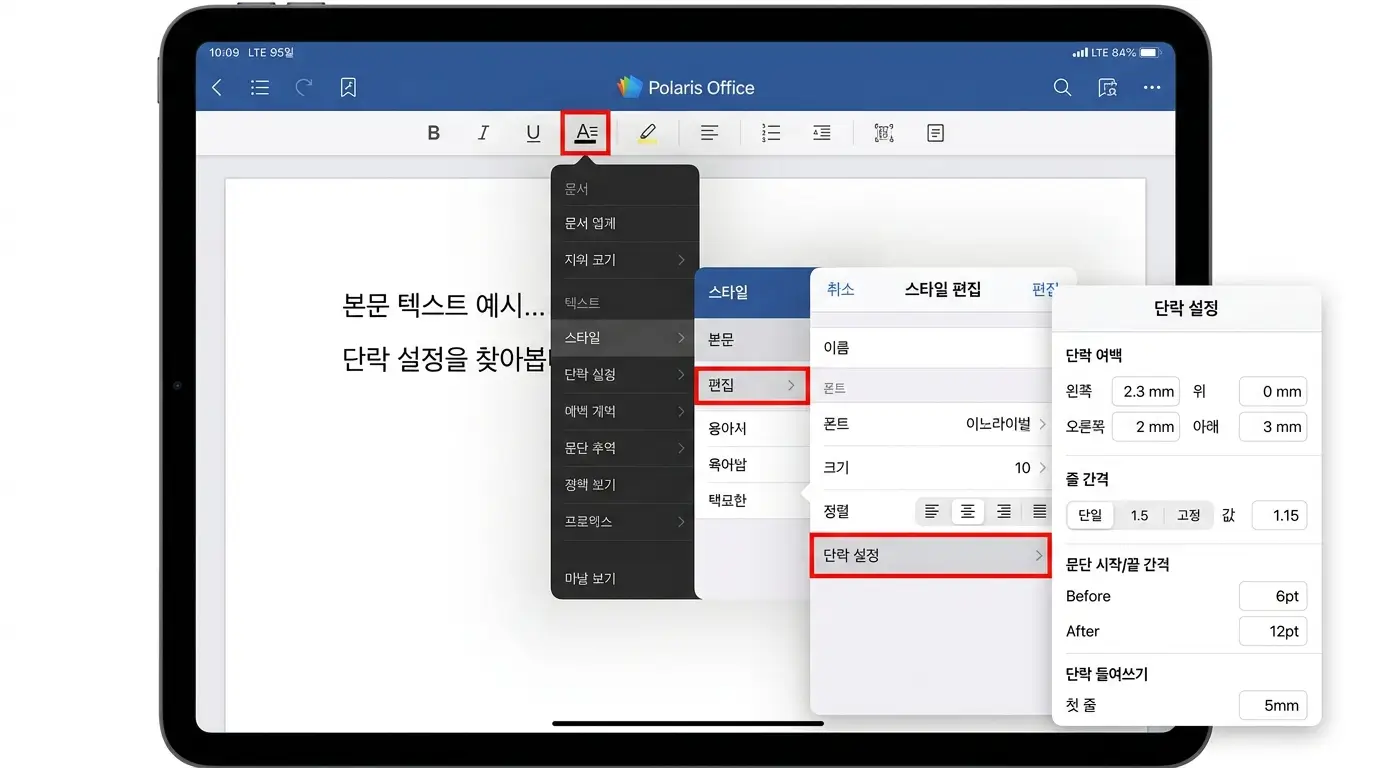Expand the 지워 코기 chevron
This screenshot has width=1376, height=768.
(681, 260)
